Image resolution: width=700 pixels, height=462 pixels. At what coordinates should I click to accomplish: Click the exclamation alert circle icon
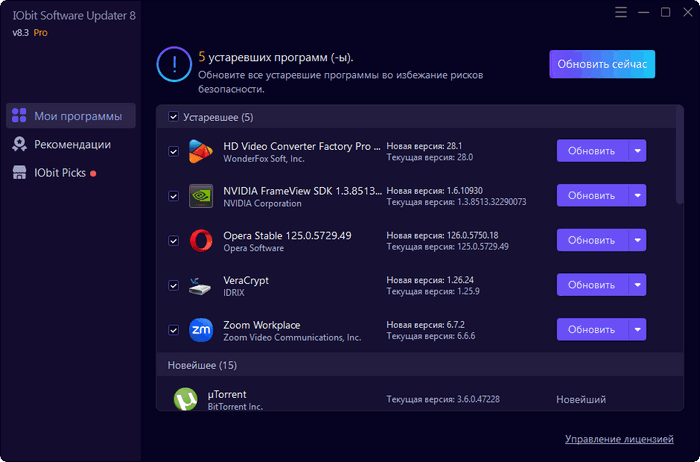[x=174, y=64]
